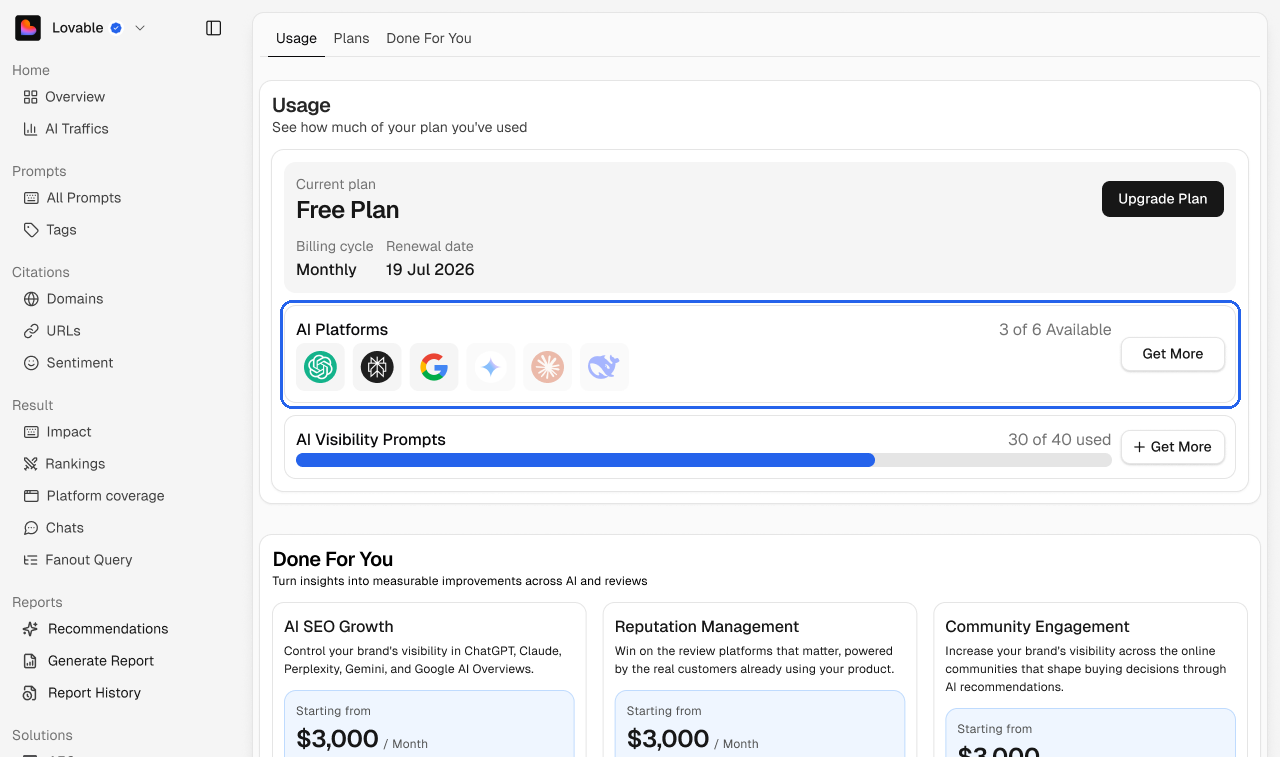The height and width of the screenshot is (757, 1280).
Task: Click the Overview grid icon
Action: pos(30,97)
